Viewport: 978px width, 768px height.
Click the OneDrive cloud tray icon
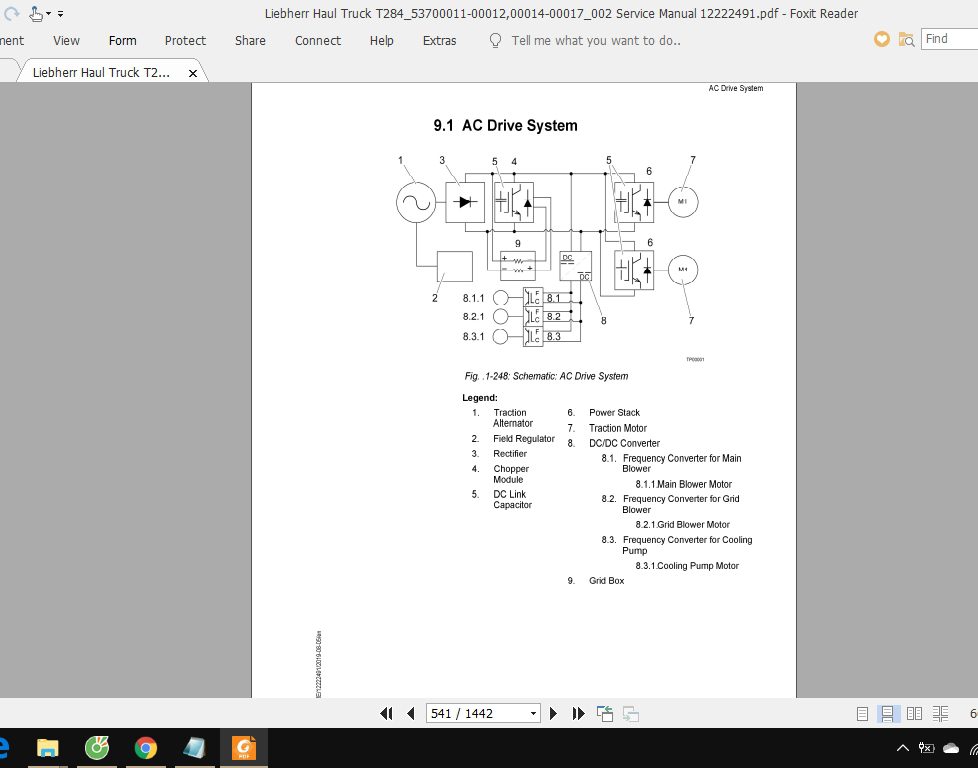coord(951,748)
